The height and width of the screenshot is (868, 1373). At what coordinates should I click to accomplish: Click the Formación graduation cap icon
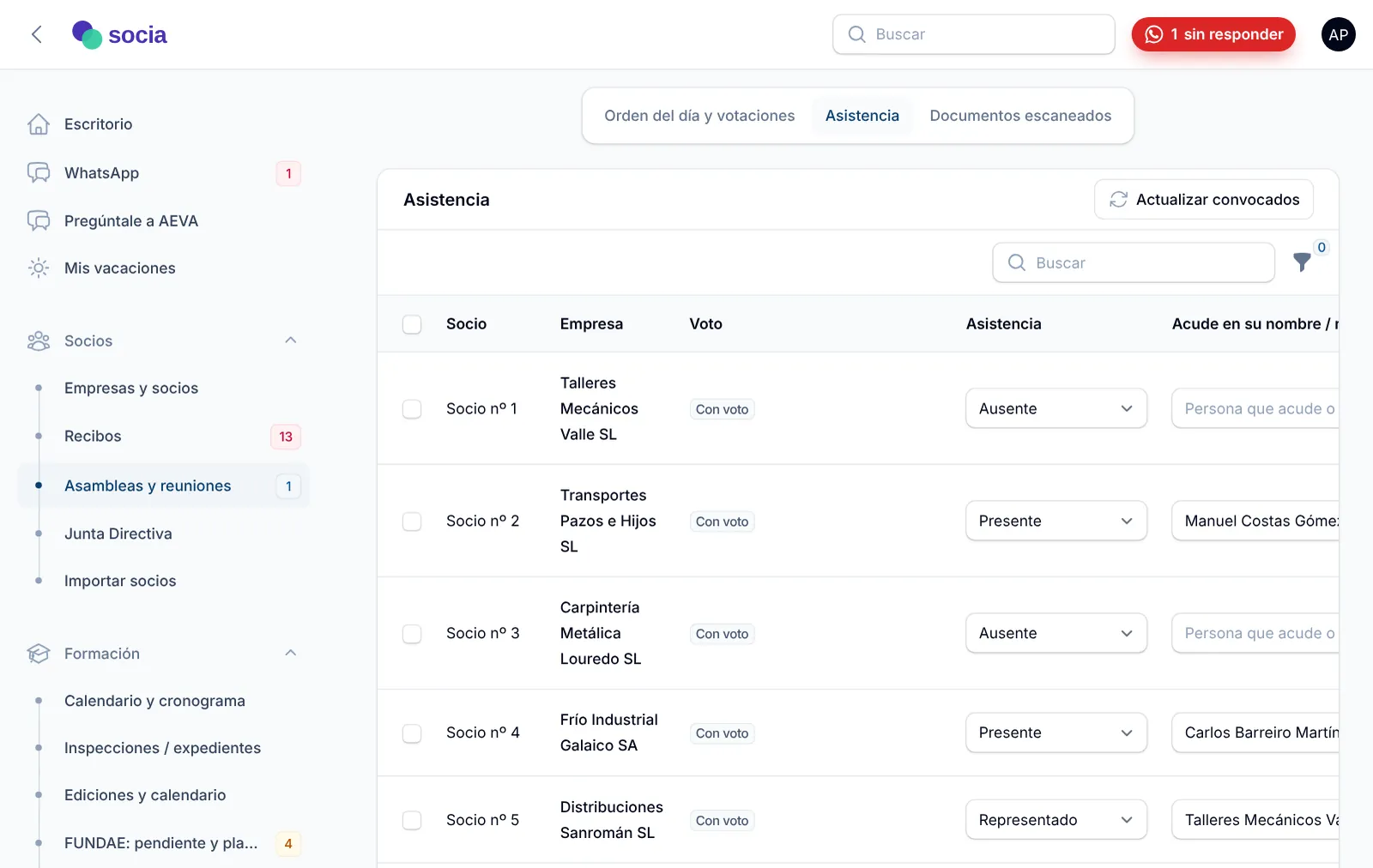[39, 654]
